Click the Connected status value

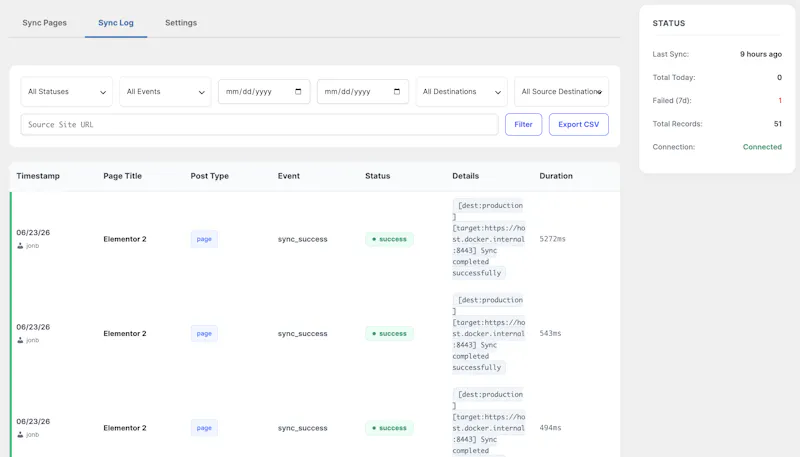pos(762,147)
